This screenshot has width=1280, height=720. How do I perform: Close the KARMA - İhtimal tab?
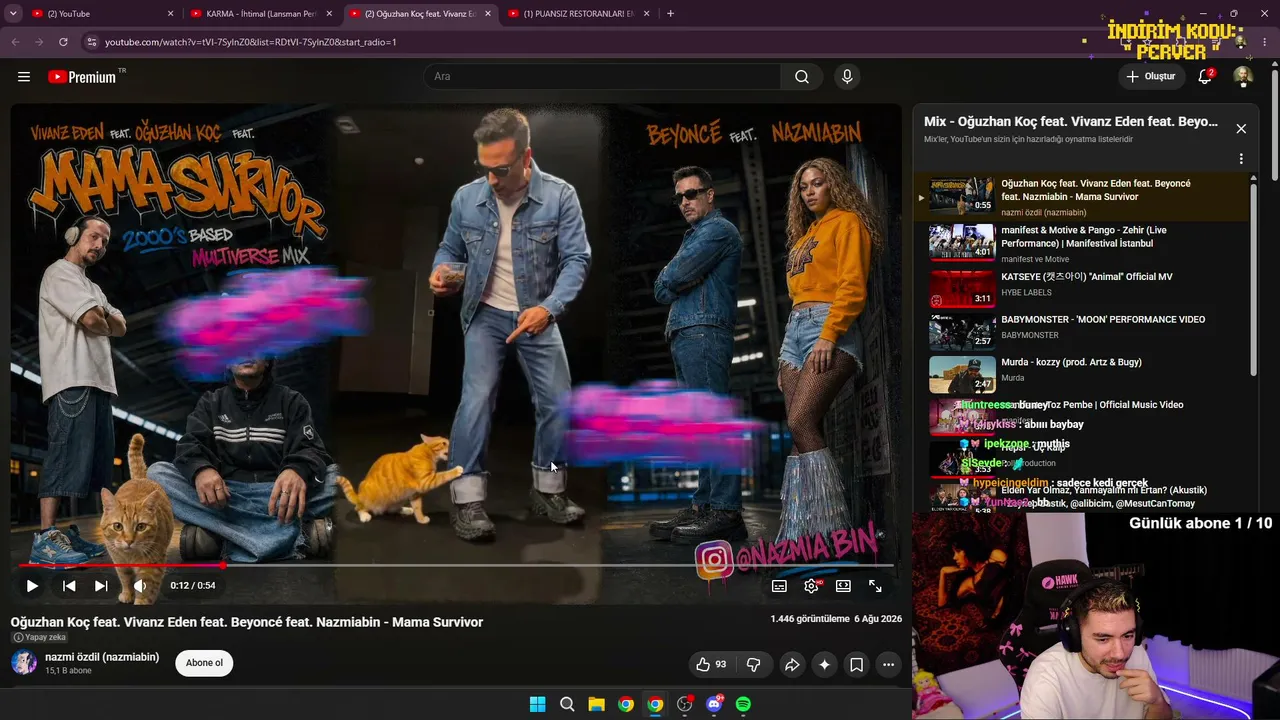point(330,14)
